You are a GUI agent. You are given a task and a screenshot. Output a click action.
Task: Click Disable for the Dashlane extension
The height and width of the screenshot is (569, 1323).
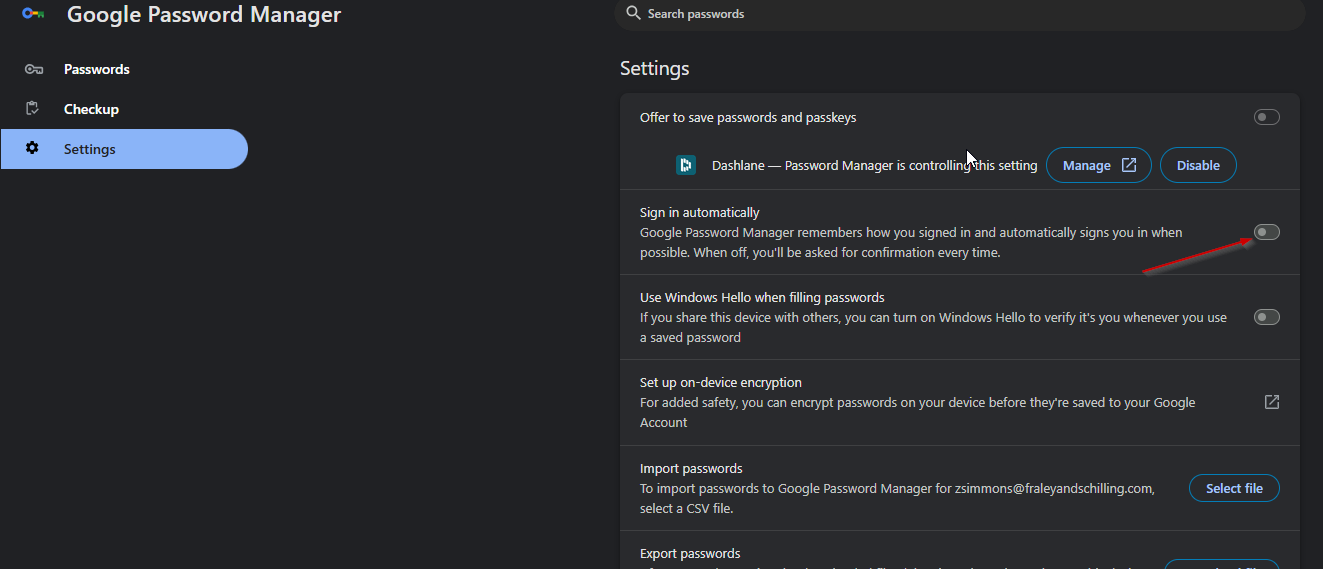[x=1198, y=165]
